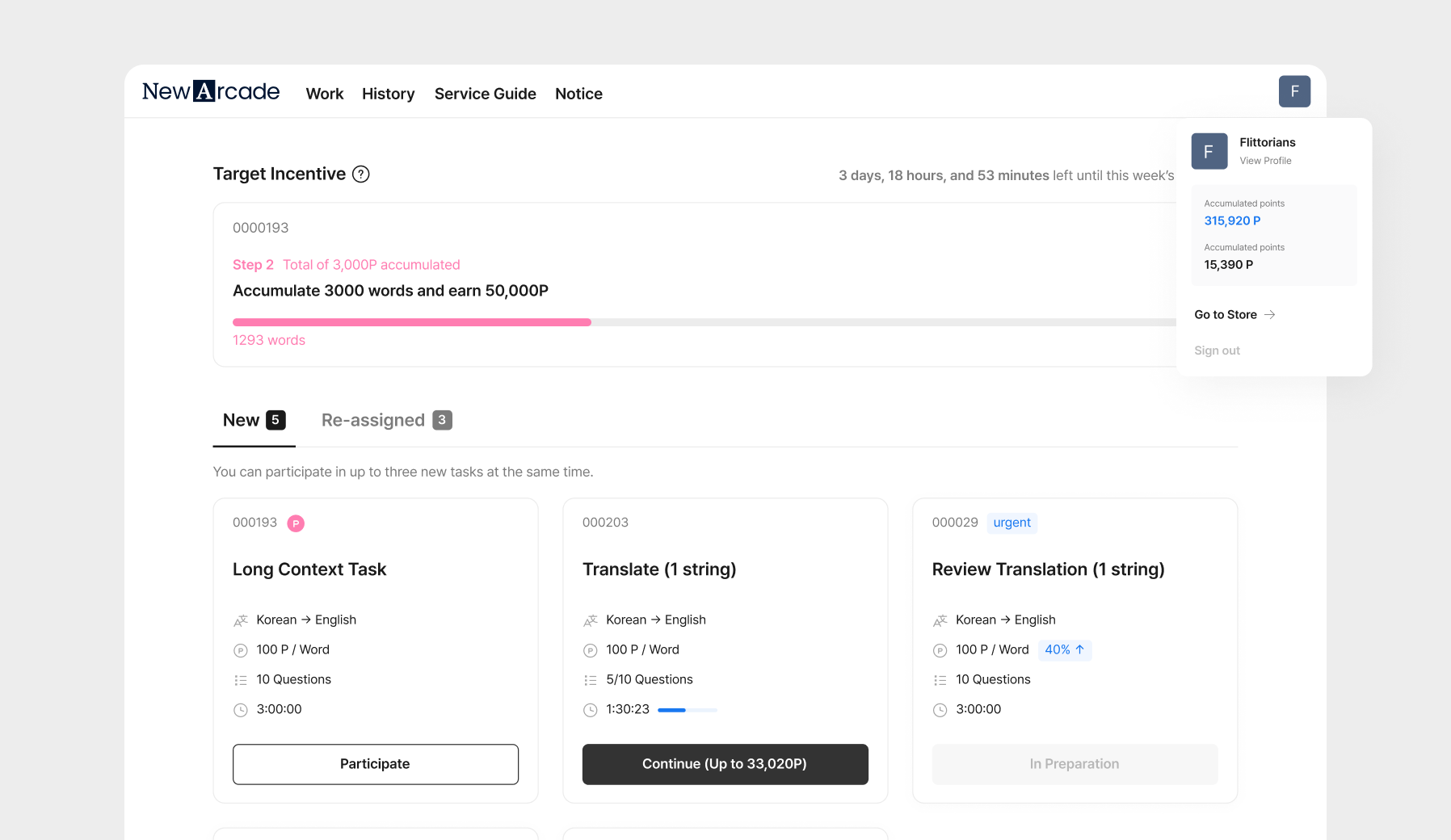Click the language icon on Translate card

pyautogui.click(x=591, y=620)
